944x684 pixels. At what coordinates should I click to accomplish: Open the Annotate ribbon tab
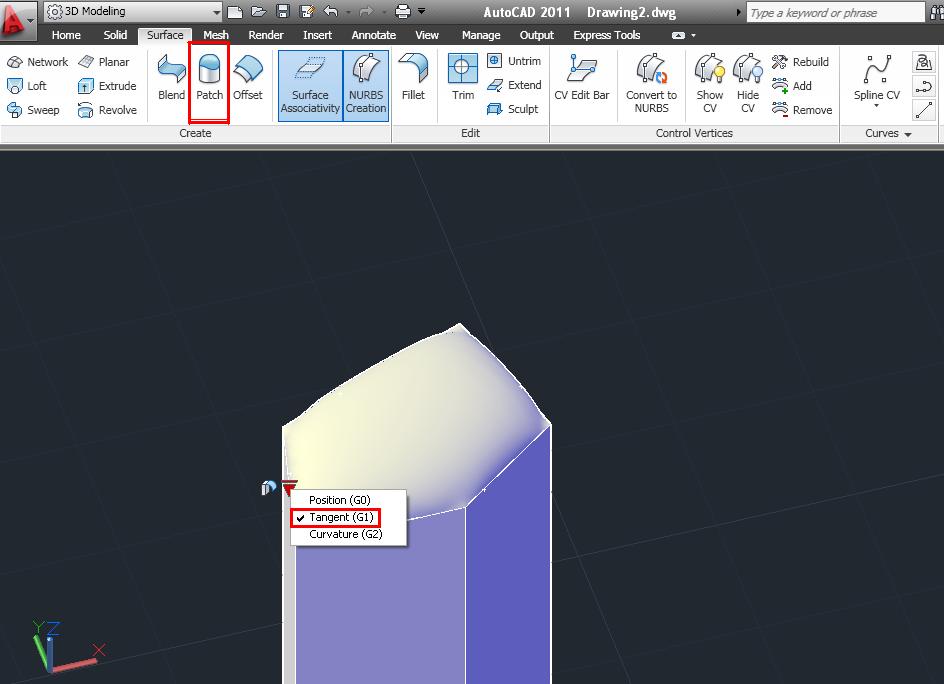373,35
